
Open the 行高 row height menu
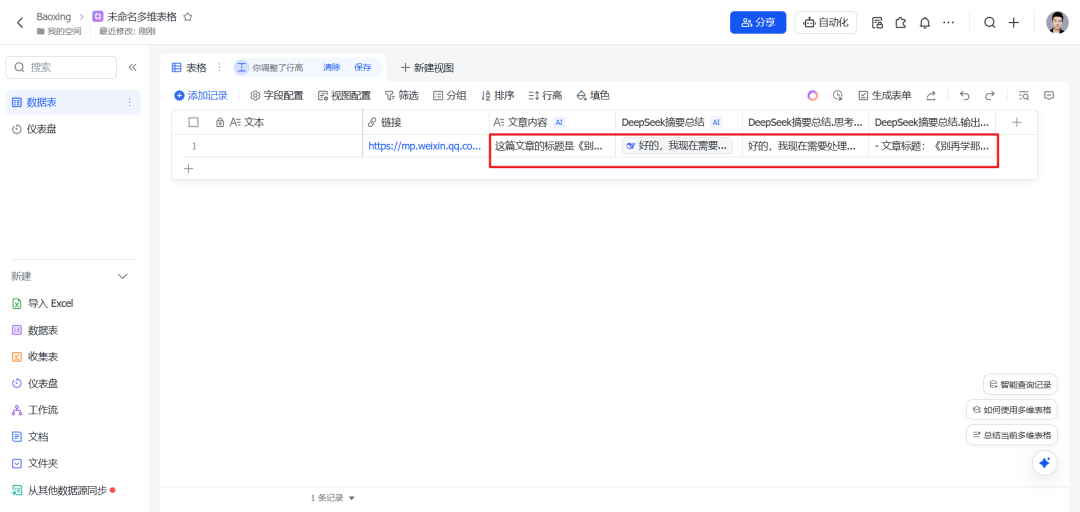(545, 96)
